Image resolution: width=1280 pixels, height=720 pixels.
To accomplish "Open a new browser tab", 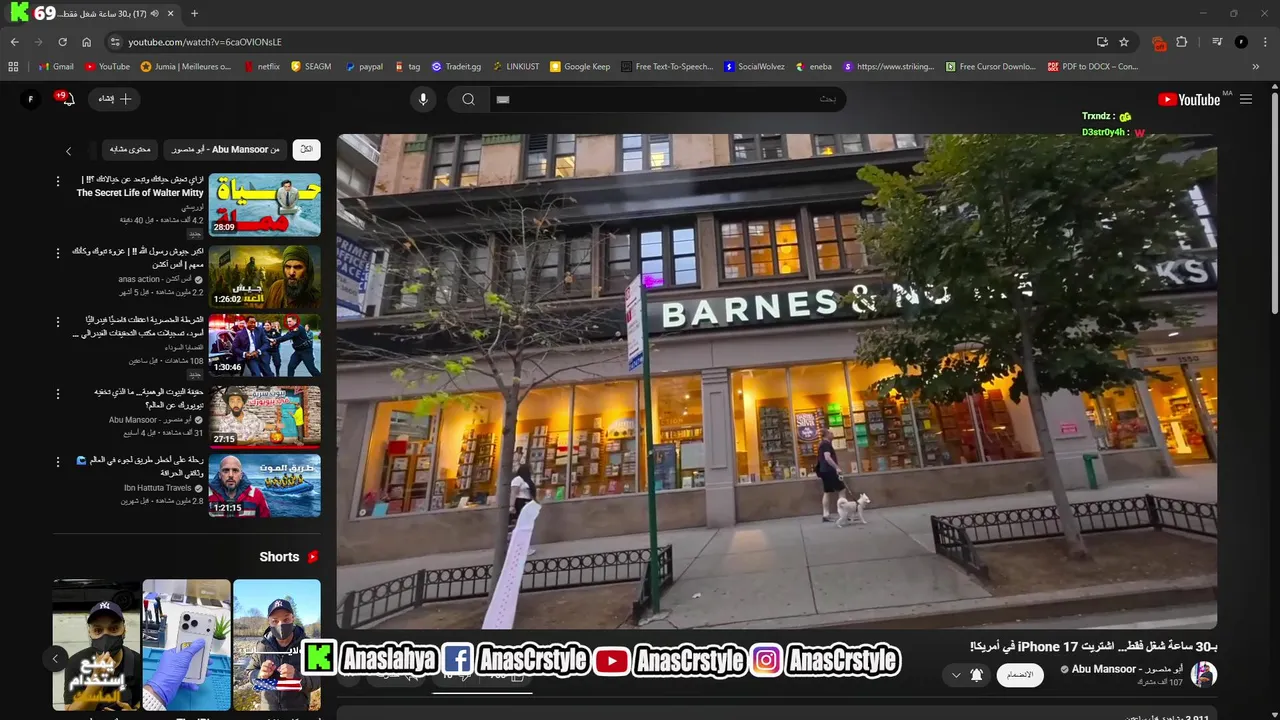I will [194, 14].
